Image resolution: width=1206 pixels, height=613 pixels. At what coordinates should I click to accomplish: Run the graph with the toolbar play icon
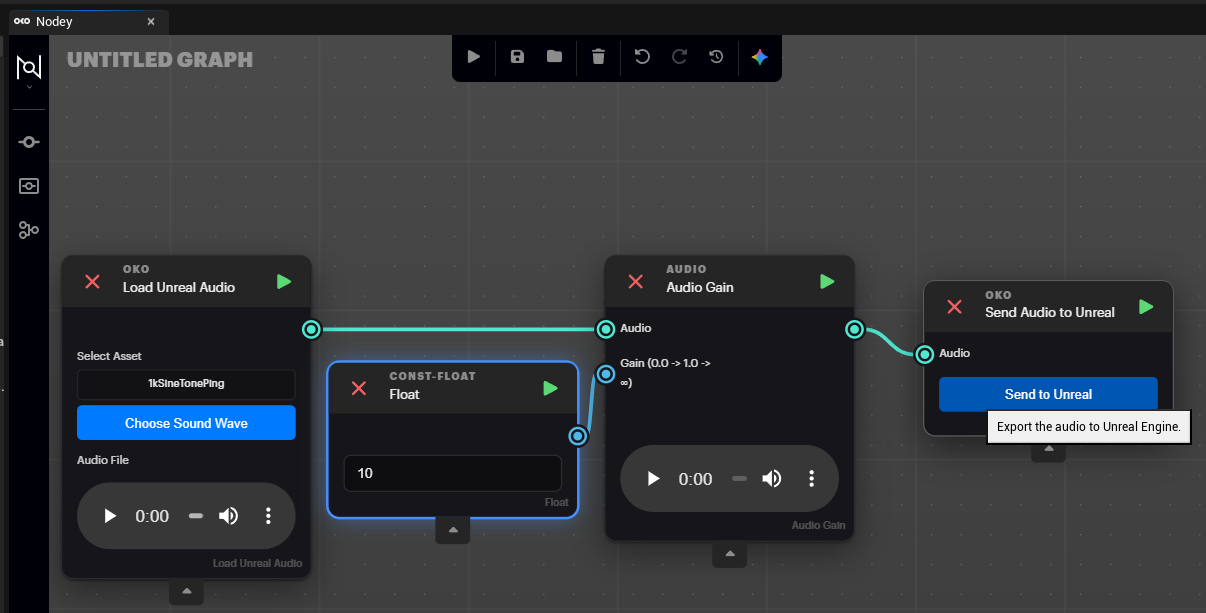tap(474, 57)
